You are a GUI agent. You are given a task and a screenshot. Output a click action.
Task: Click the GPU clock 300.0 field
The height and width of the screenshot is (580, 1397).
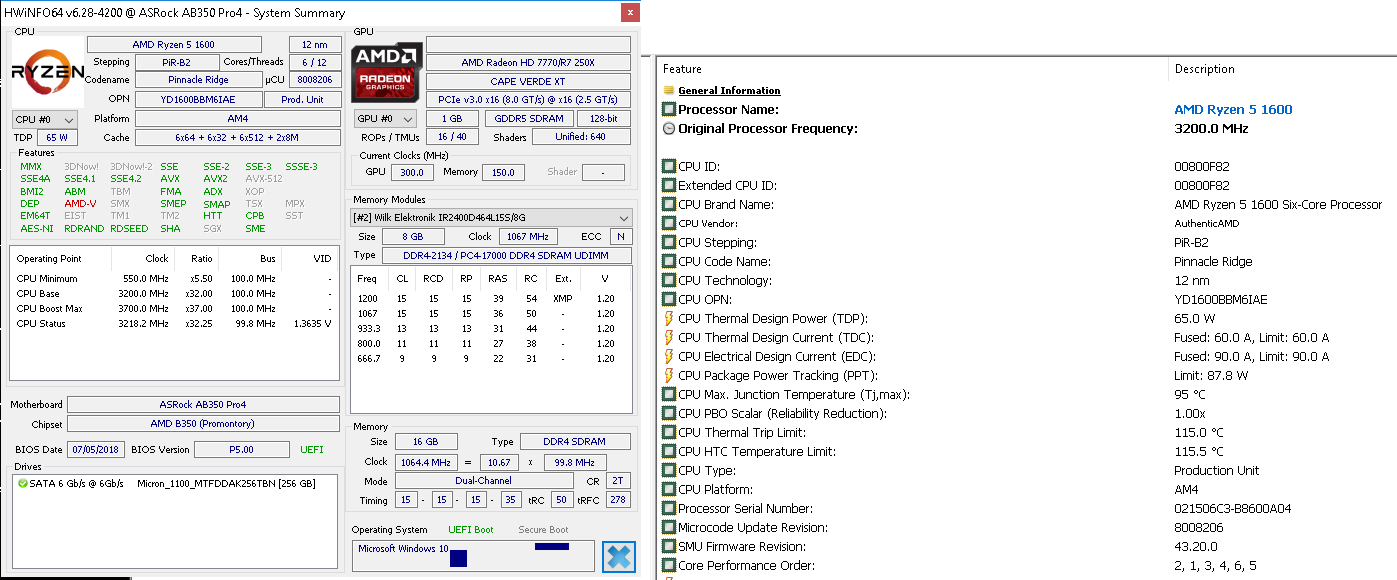click(412, 172)
